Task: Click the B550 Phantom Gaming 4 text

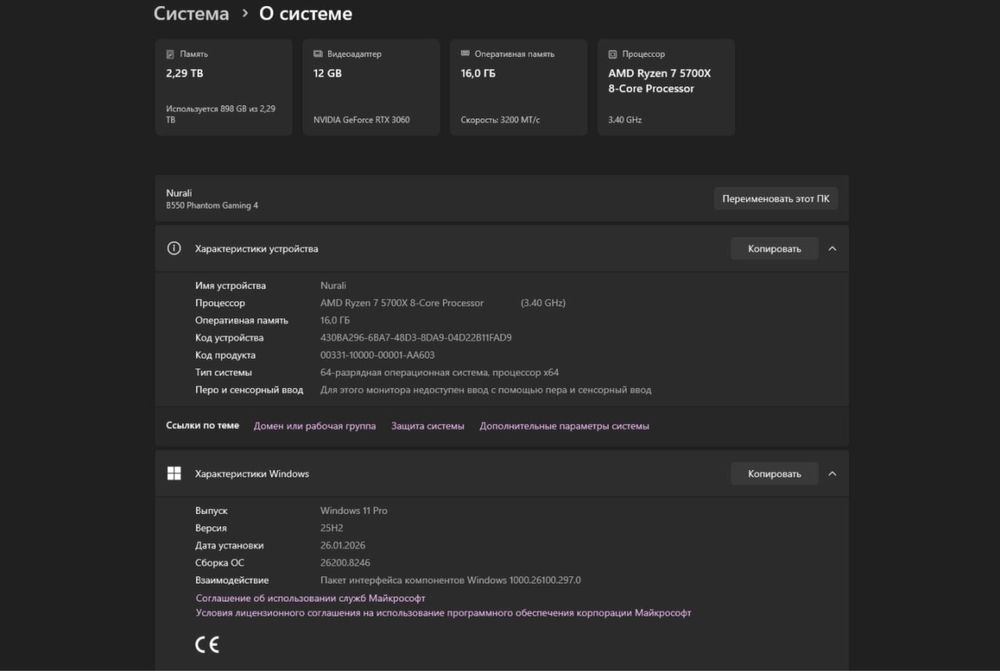Action: click(212, 205)
